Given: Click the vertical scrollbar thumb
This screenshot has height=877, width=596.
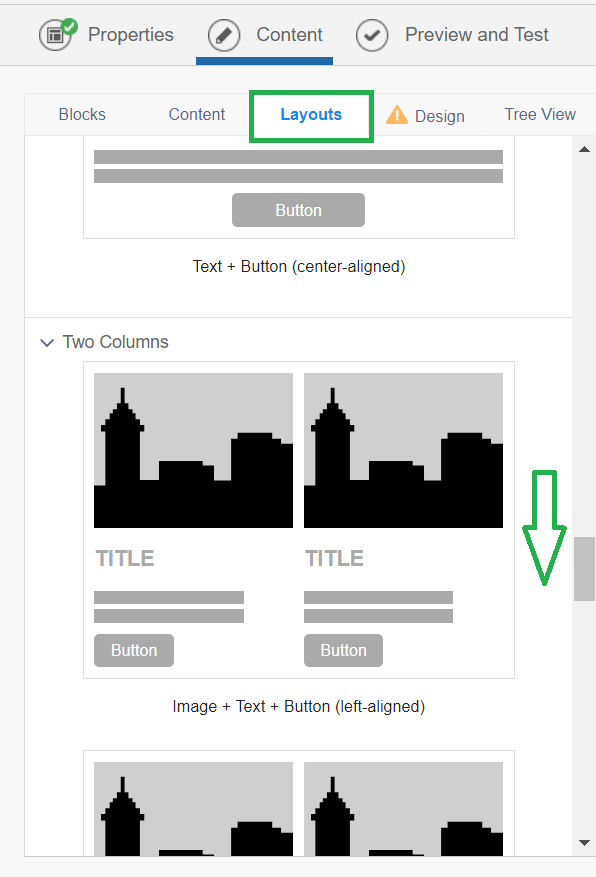Looking at the screenshot, I should [x=584, y=569].
